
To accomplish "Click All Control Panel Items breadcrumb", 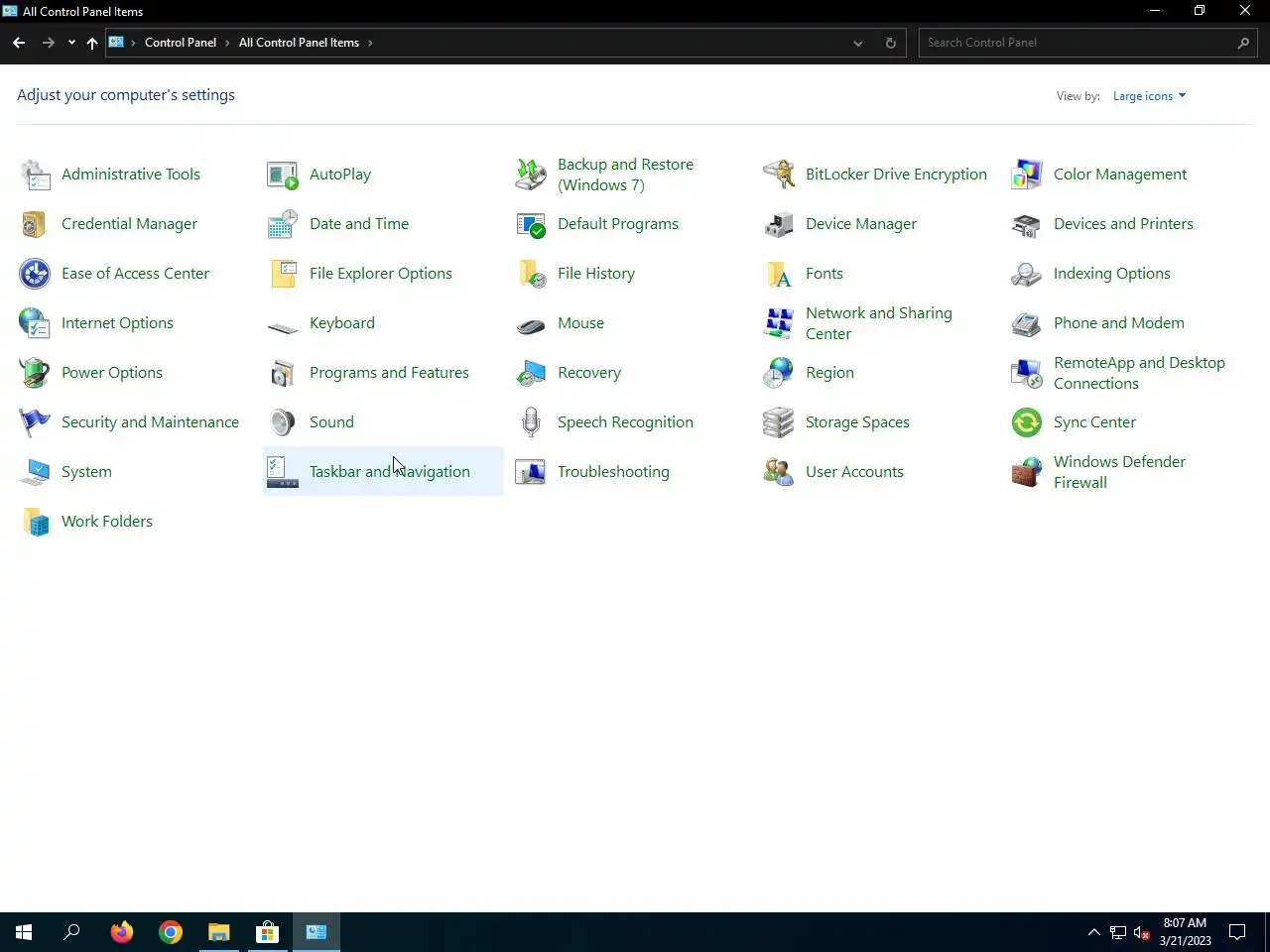I will coord(299,43).
